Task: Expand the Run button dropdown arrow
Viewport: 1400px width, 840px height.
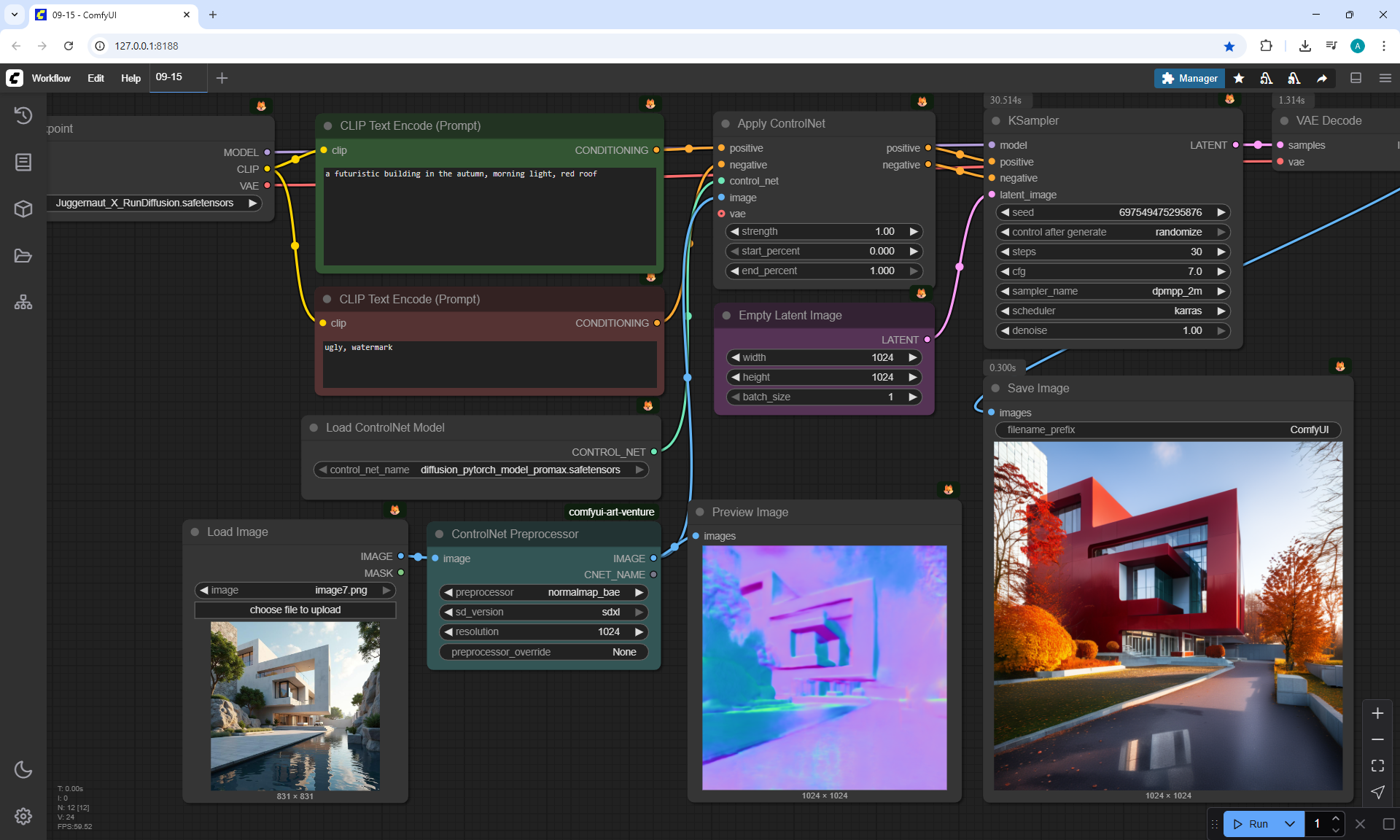Action: 1290,824
